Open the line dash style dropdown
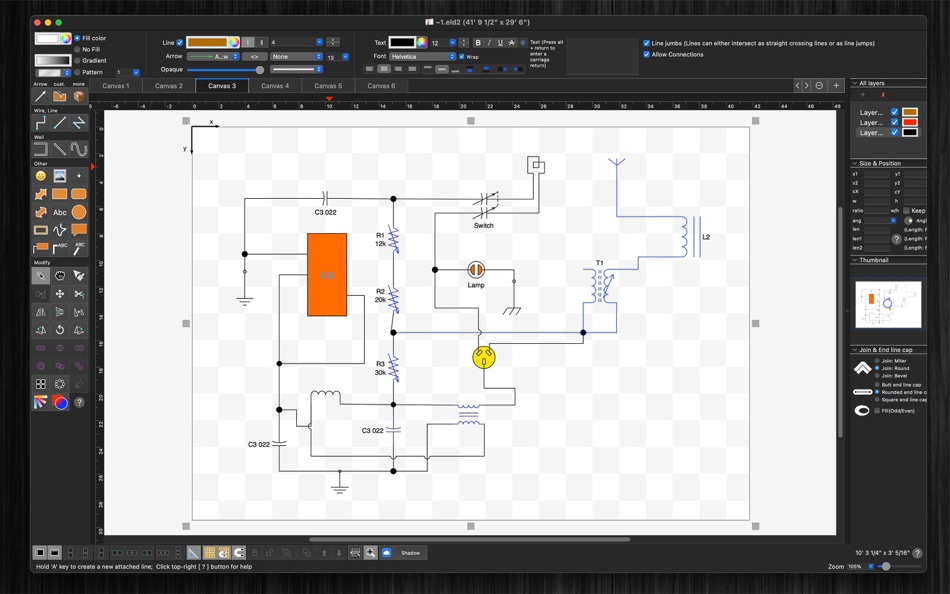Image resolution: width=950 pixels, height=594 pixels. [x=296, y=69]
